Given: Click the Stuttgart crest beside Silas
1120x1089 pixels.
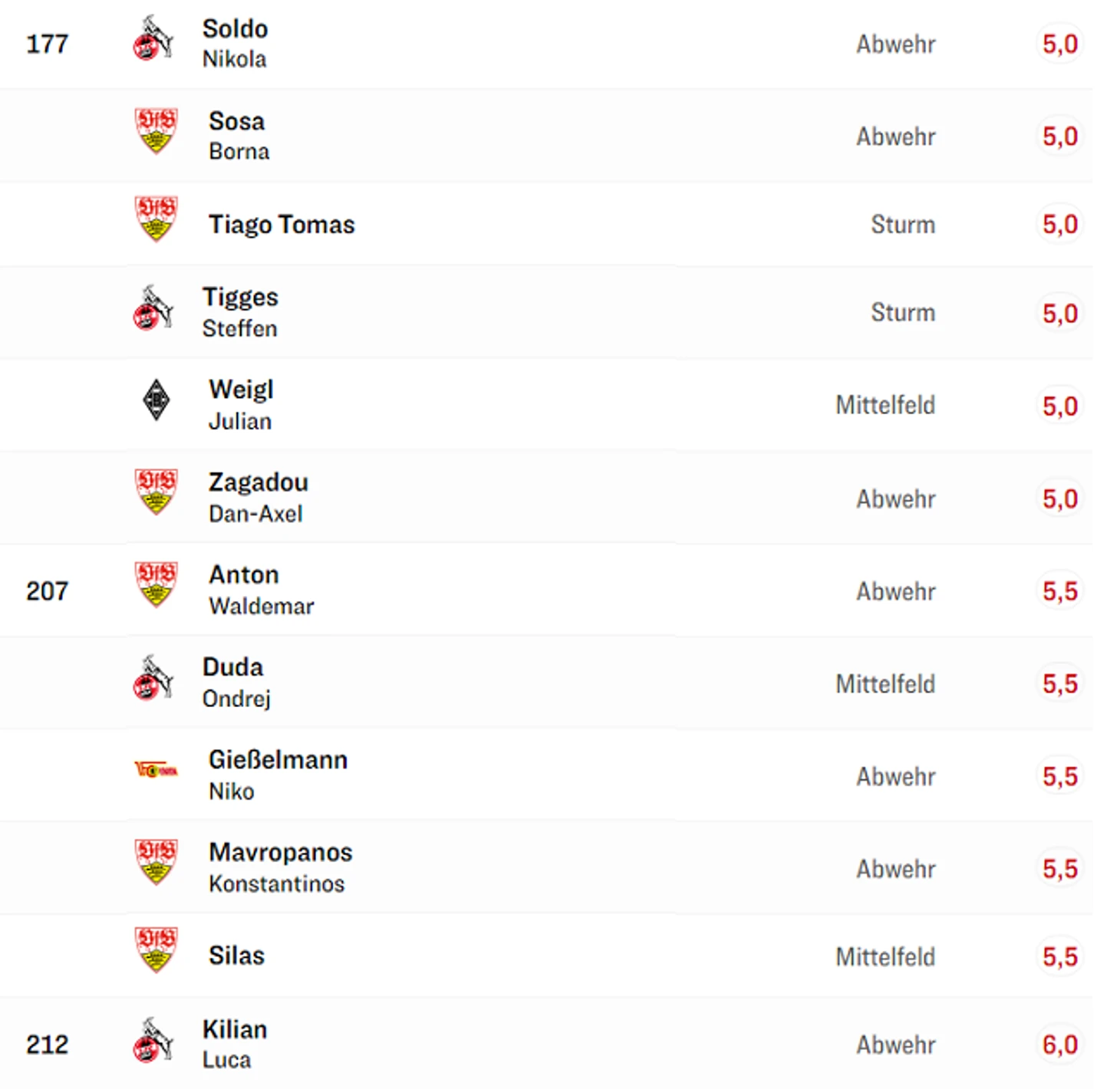Looking at the screenshot, I should 156,949.
